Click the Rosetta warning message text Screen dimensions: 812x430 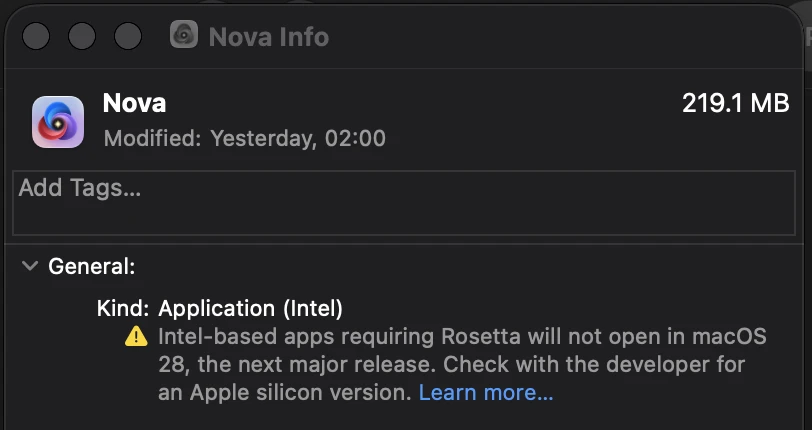pos(462,364)
